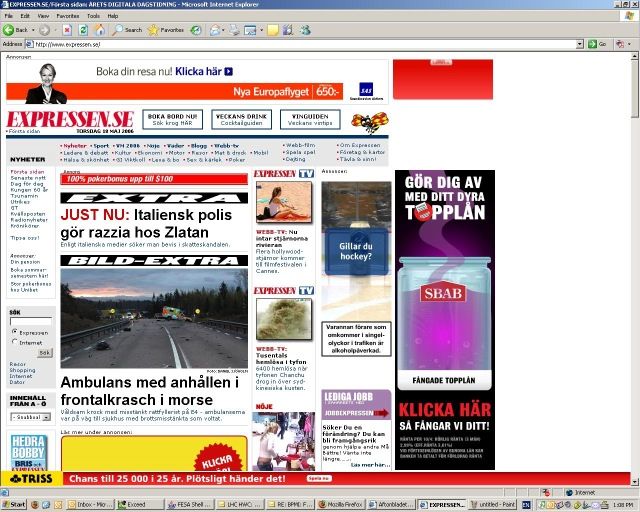Click the green Go arrow button
The width and height of the screenshot is (640, 512).
(597, 44)
